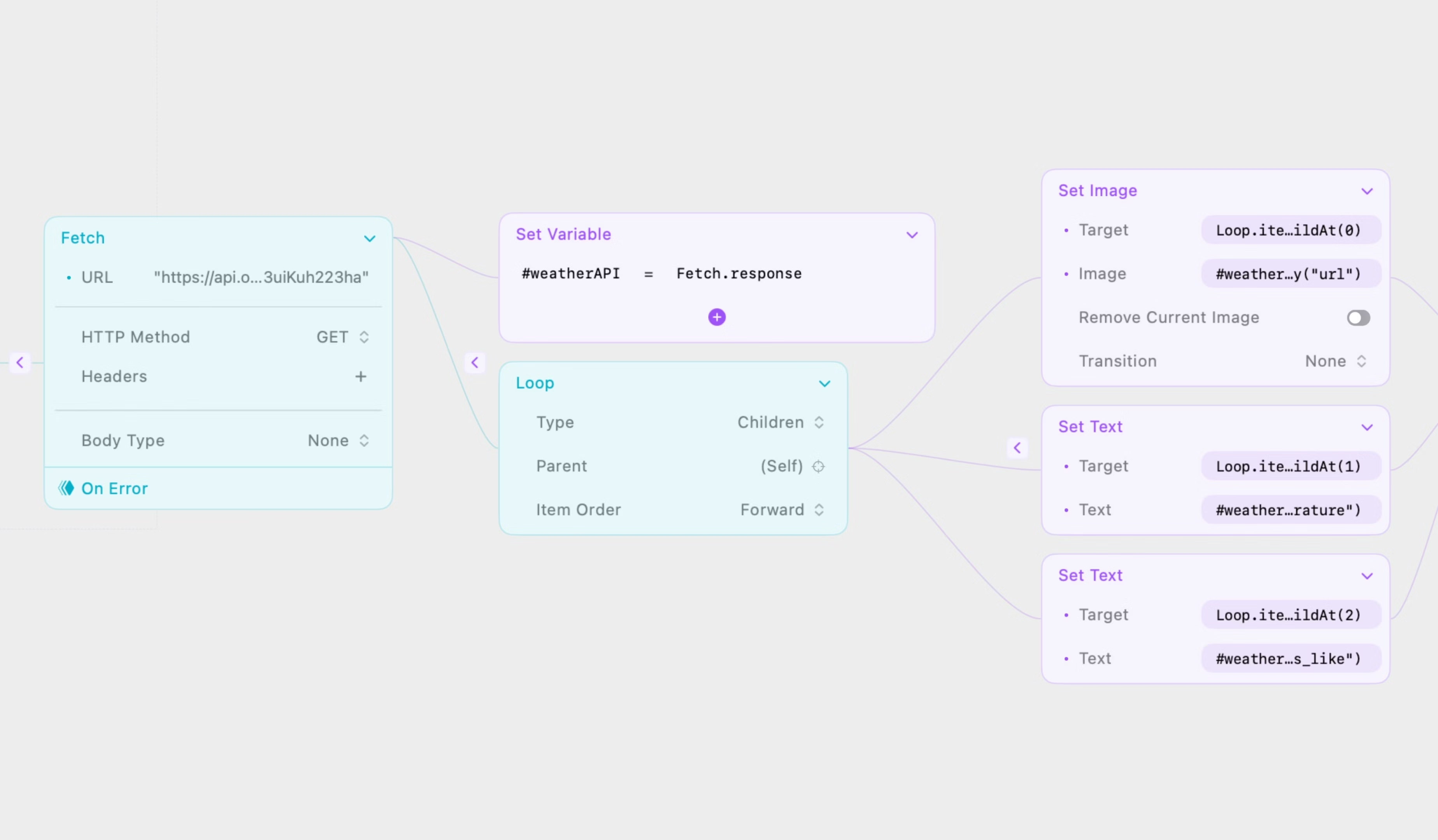Change the Transition setting from None
The height and width of the screenshot is (840, 1438).
(x=1335, y=360)
